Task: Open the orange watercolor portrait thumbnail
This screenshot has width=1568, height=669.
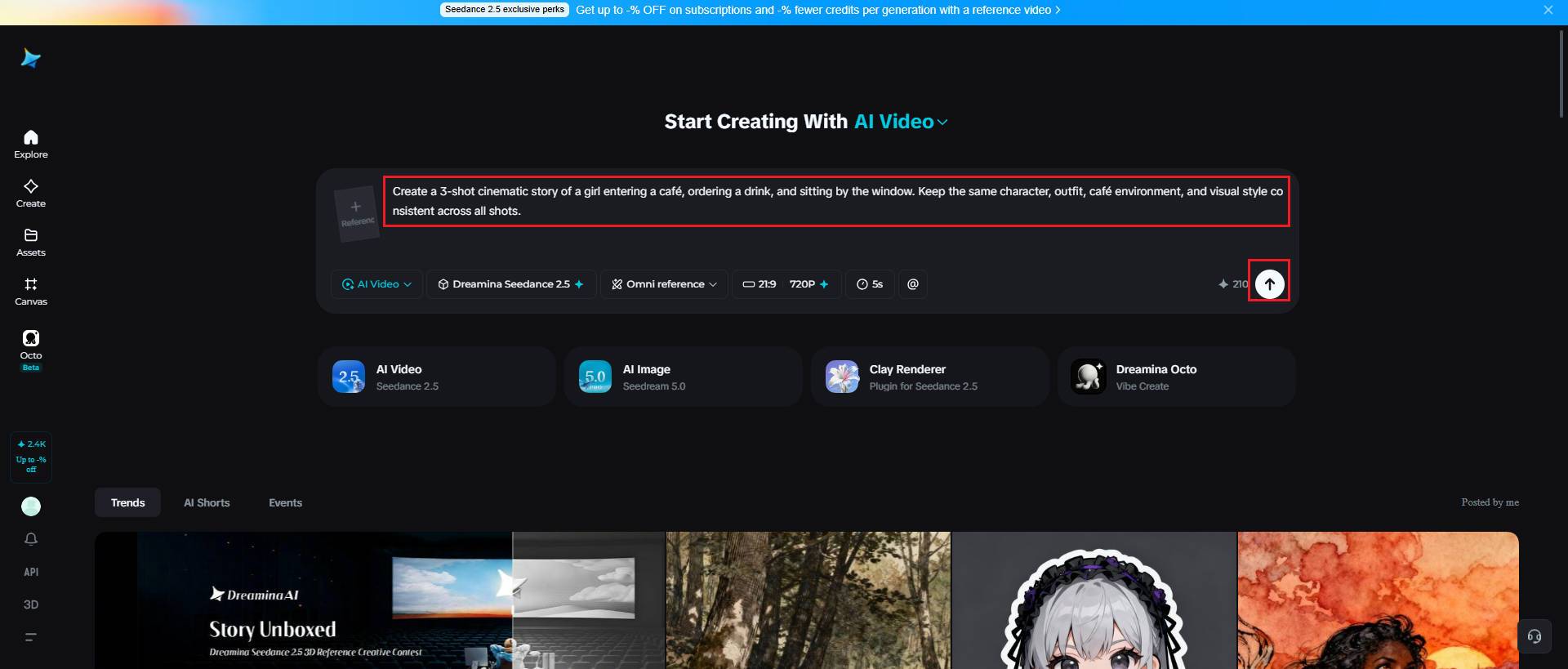Action: coord(1379,600)
